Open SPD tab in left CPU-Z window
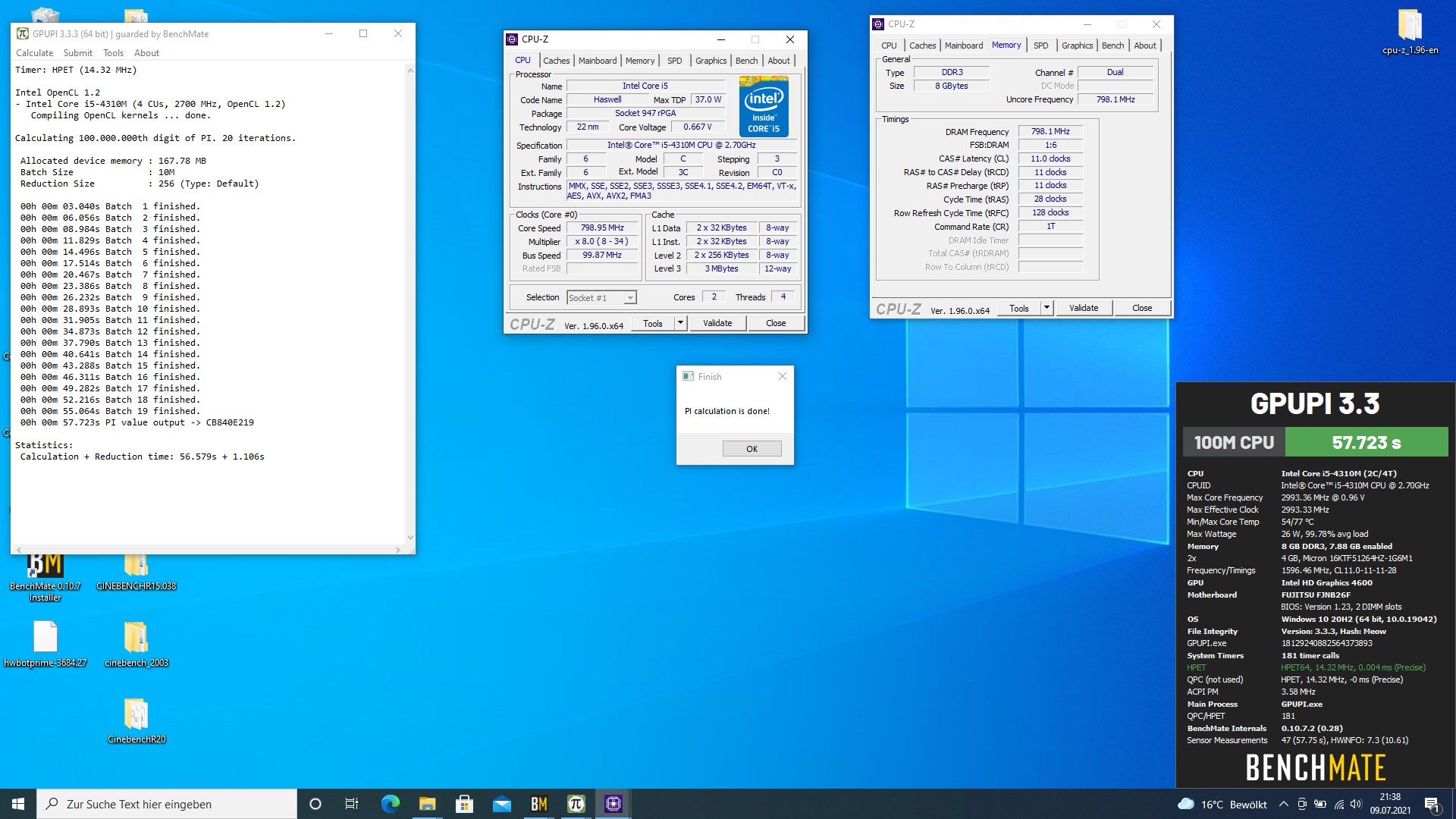The height and width of the screenshot is (819, 1456). point(674,61)
